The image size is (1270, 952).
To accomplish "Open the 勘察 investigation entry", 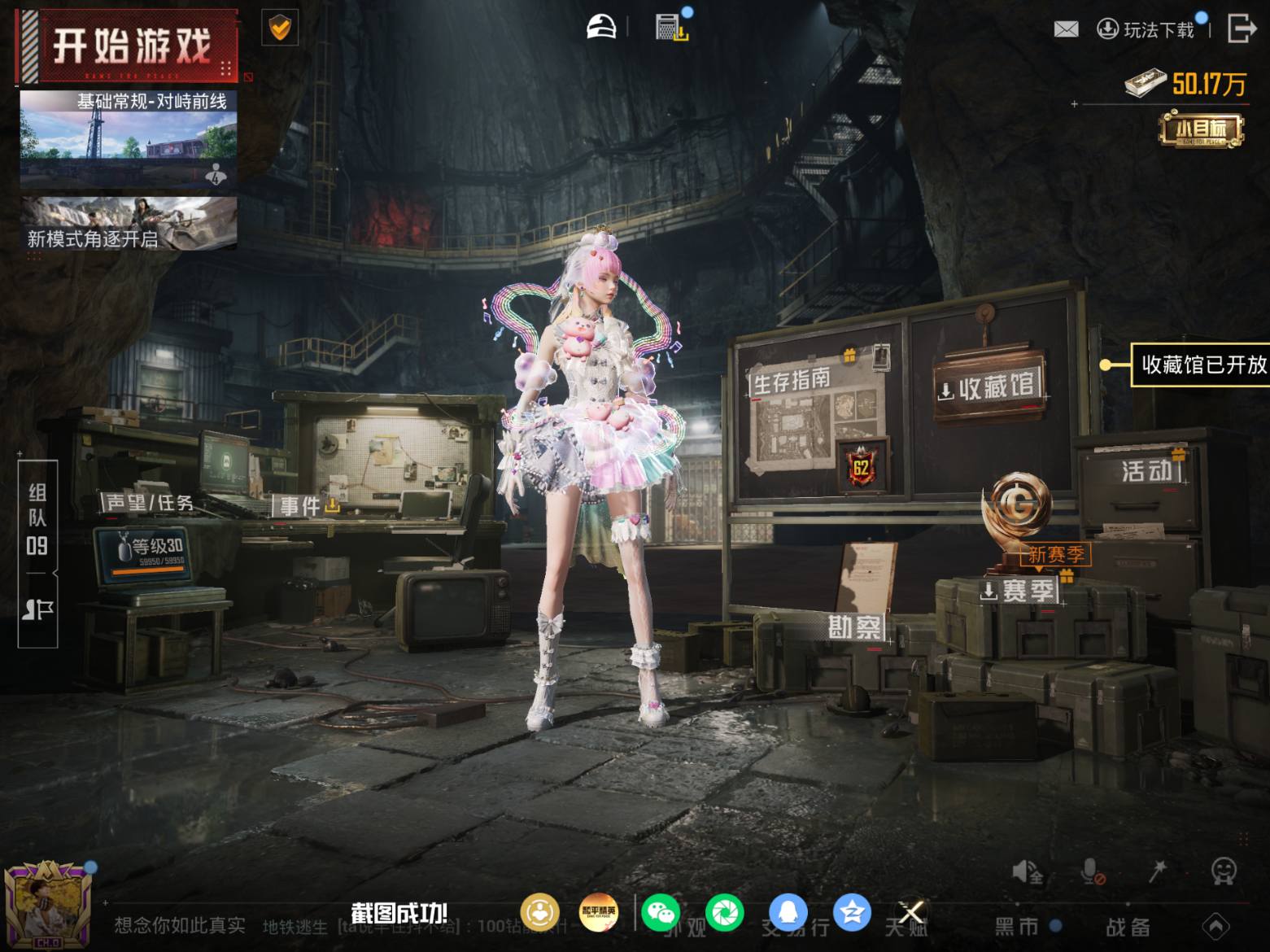I will pos(855,627).
